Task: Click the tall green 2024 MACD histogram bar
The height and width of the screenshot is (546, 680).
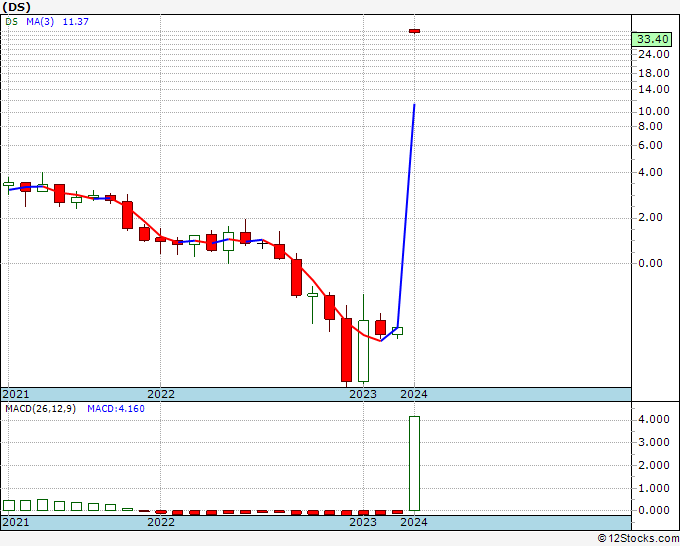Action: (414, 464)
